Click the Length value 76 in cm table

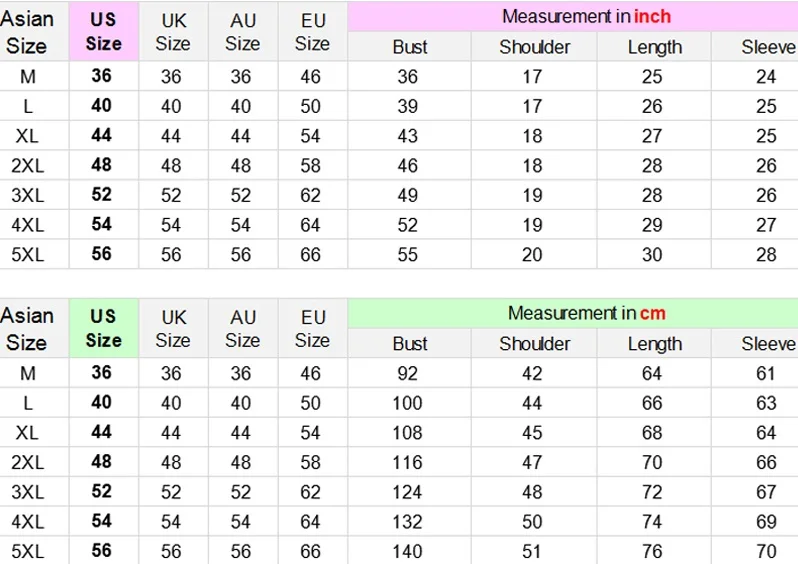[652, 551]
